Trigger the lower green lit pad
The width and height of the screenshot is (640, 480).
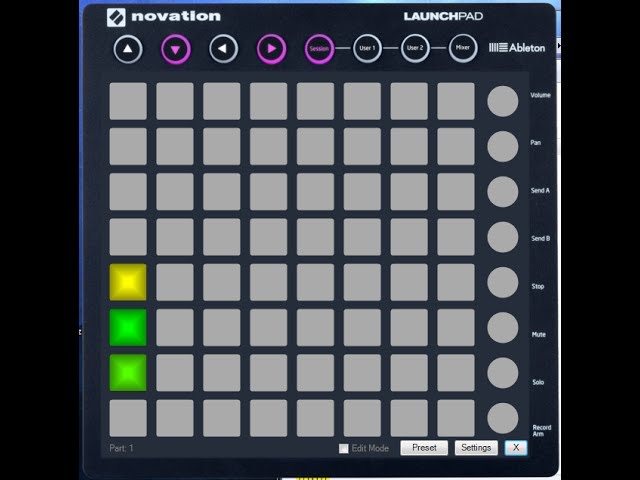[128, 373]
